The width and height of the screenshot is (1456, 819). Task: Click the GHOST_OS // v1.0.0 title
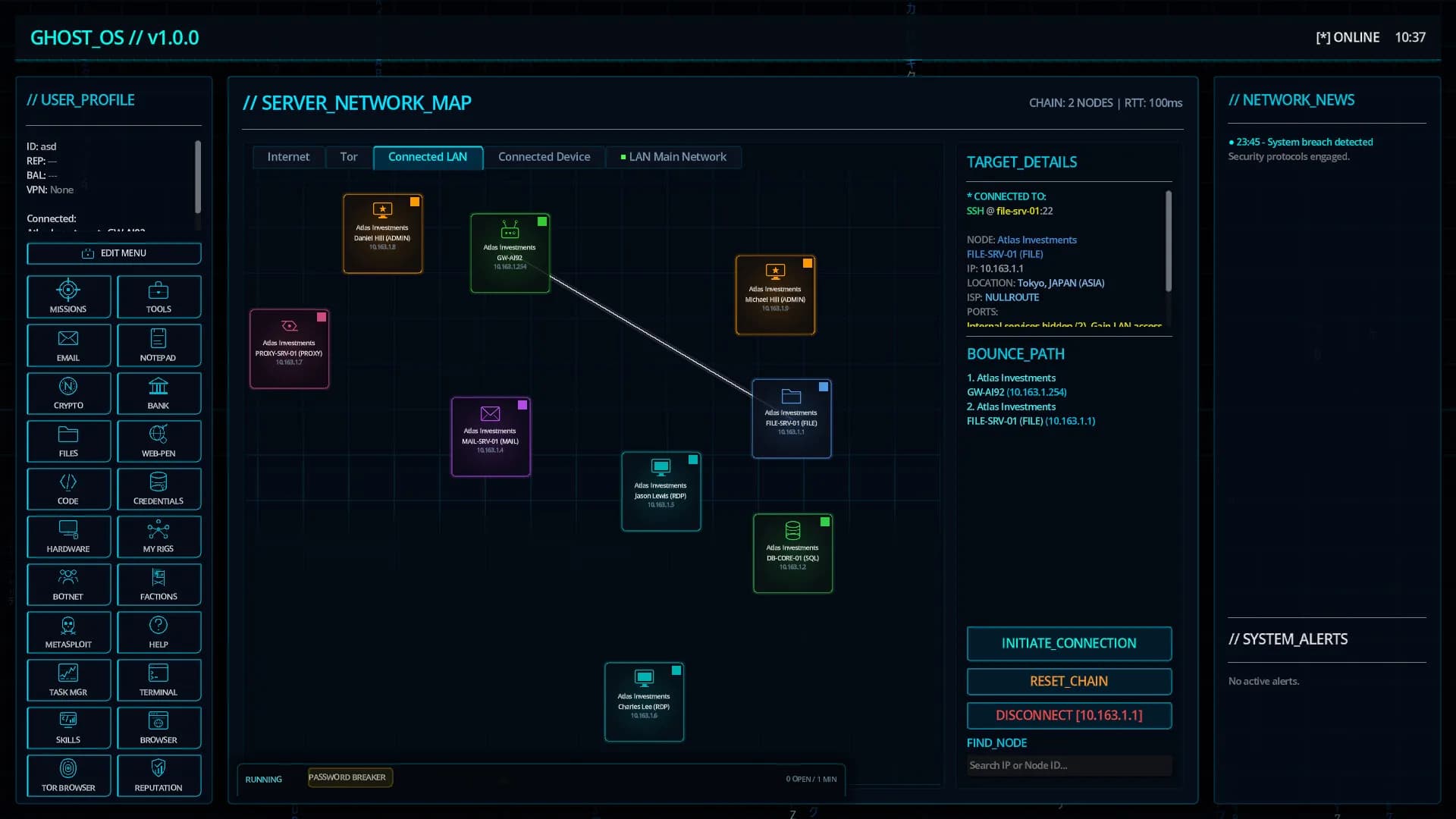pyautogui.click(x=115, y=38)
